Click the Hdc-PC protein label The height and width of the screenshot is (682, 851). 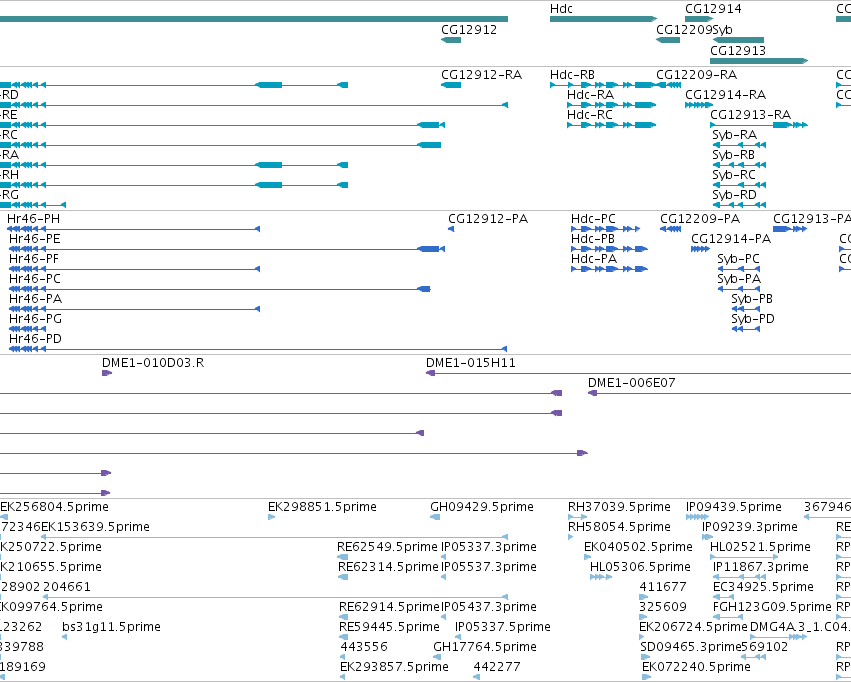(x=593, y=219)
